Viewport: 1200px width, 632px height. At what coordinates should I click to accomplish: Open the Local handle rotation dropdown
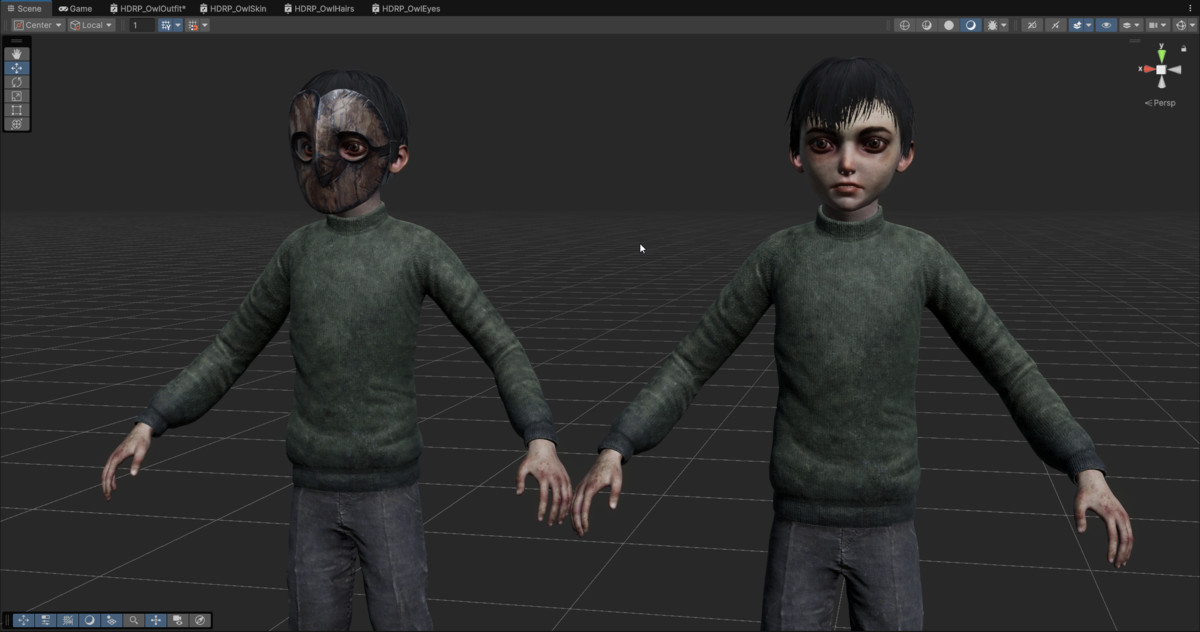click(91, 25)
